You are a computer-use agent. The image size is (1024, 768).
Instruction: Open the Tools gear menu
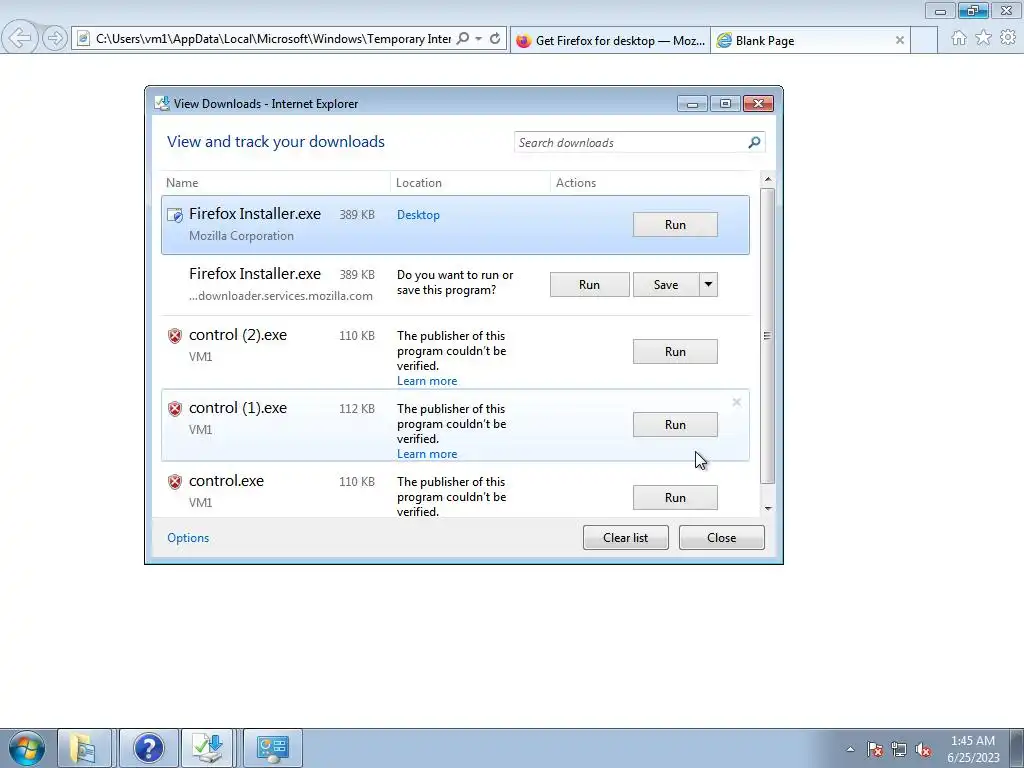1008,38
